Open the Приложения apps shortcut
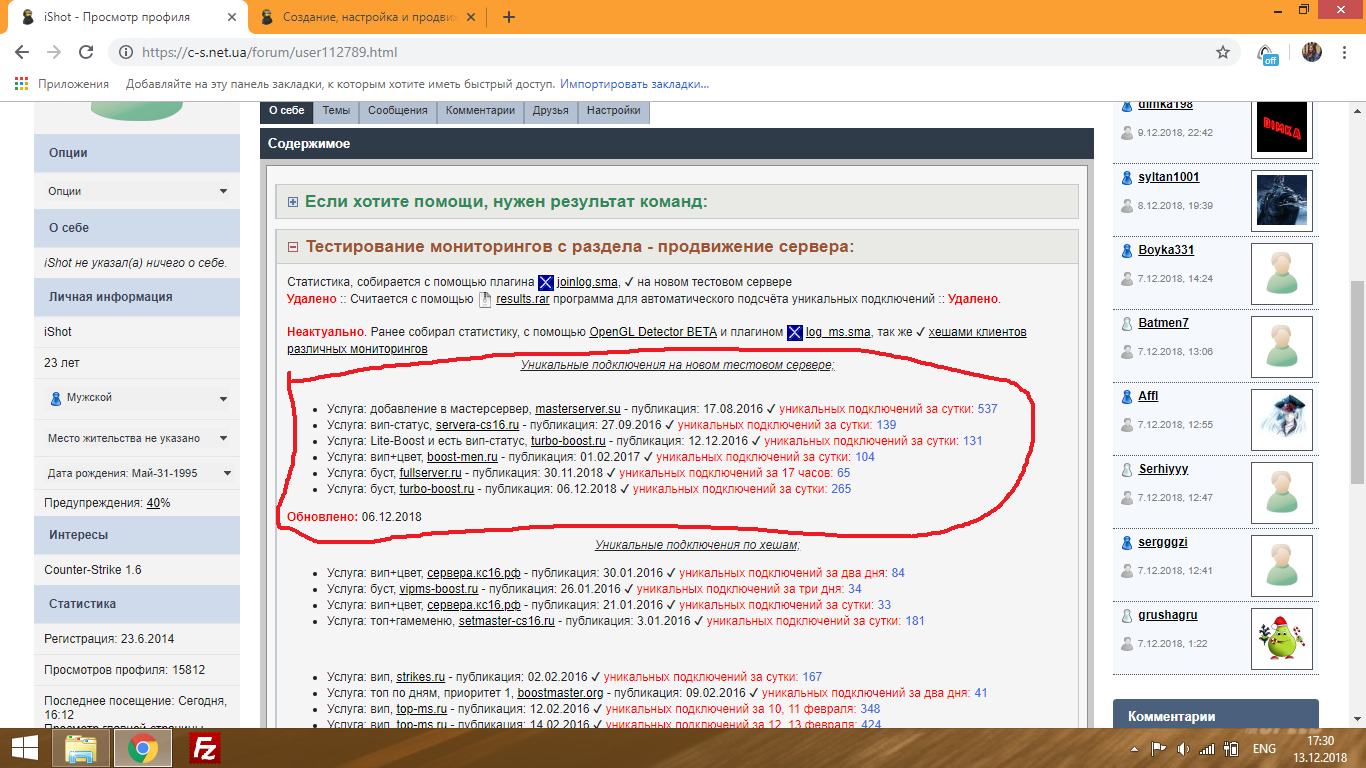The height and width of the screenshot is (768, 1366). click(x=62, y=84)
